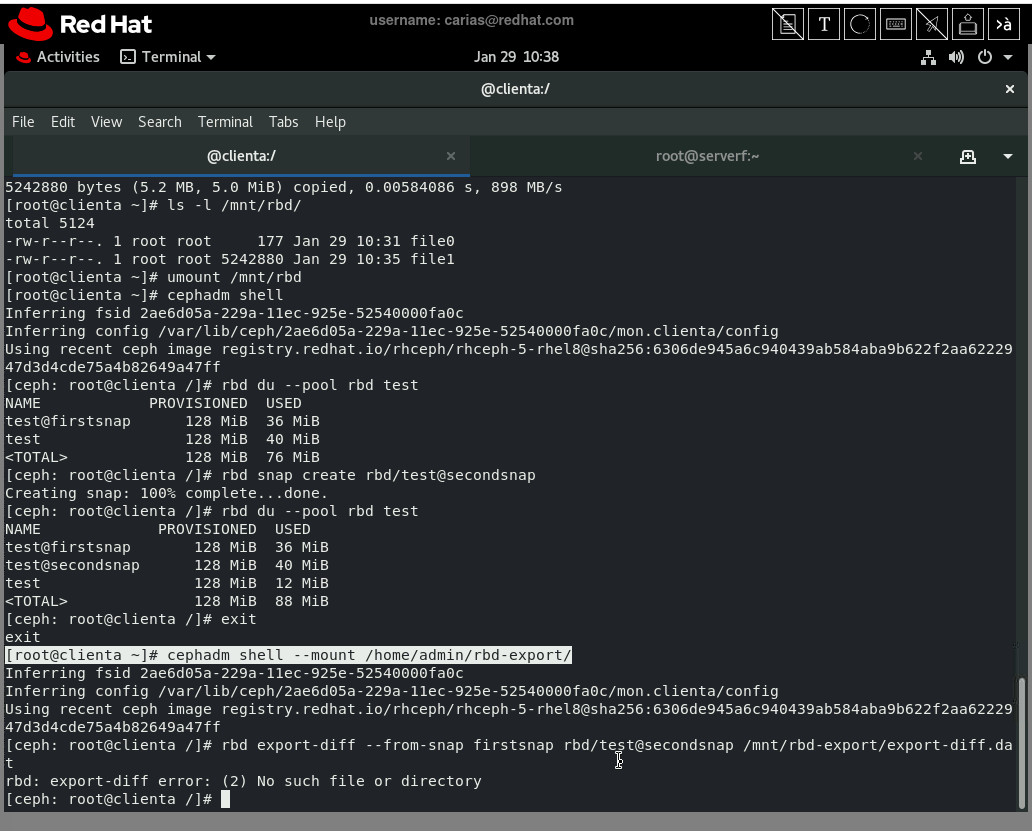Open the Search menu

click(160, 122)
